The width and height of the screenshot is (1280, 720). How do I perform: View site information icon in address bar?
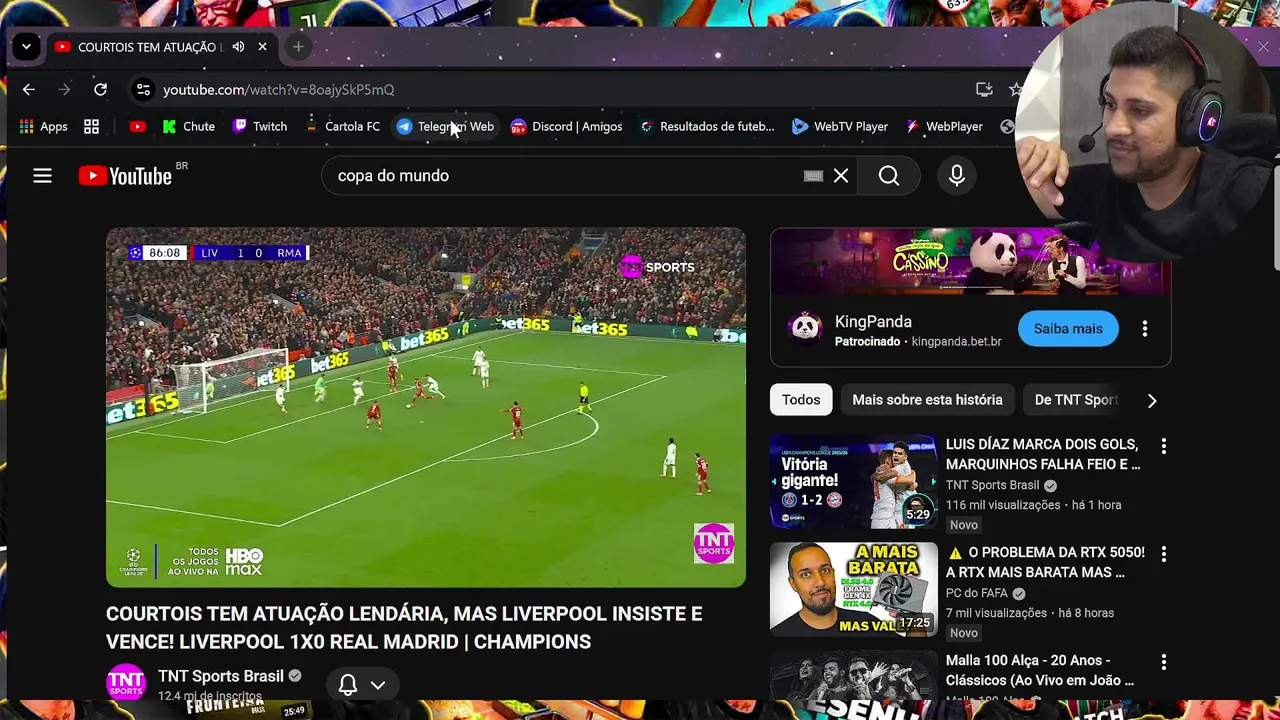click(143, 90)
